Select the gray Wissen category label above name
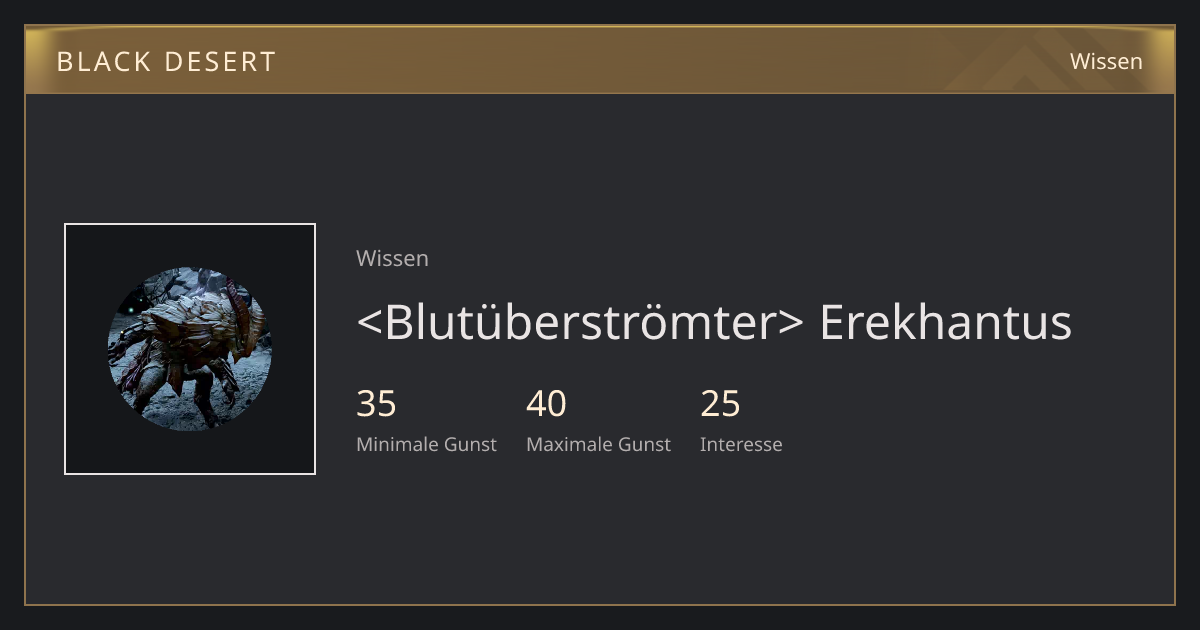1200x630 pixels. tap(392, 258)
